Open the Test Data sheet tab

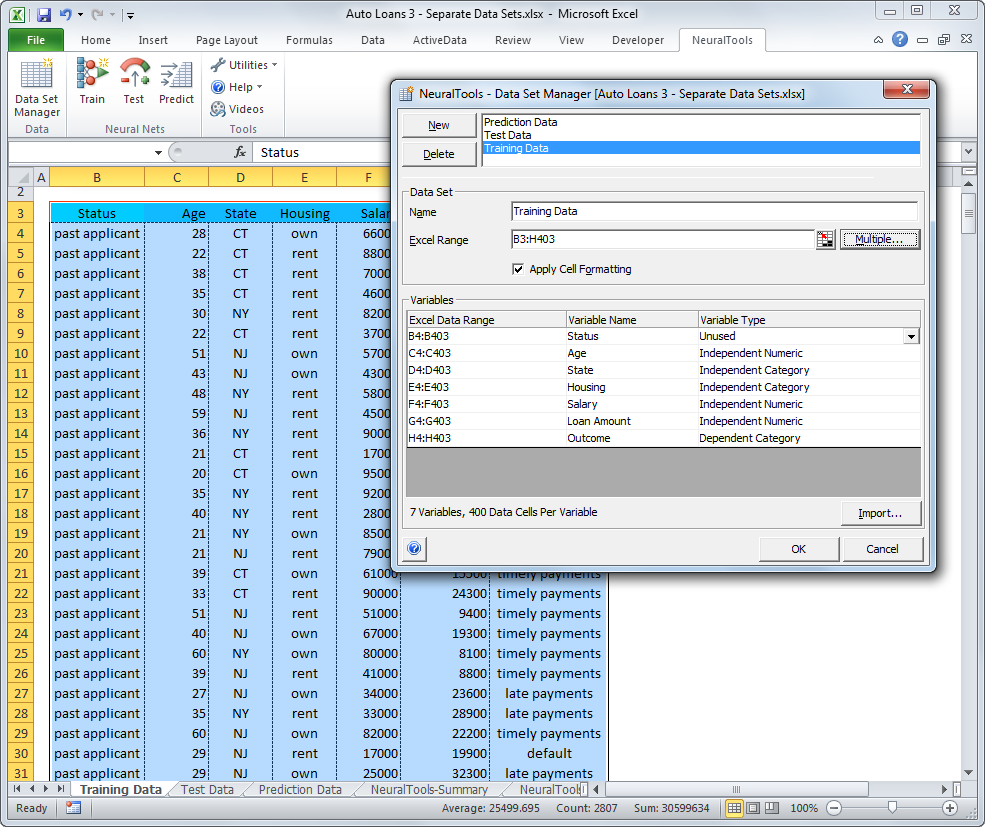point(208,789)
